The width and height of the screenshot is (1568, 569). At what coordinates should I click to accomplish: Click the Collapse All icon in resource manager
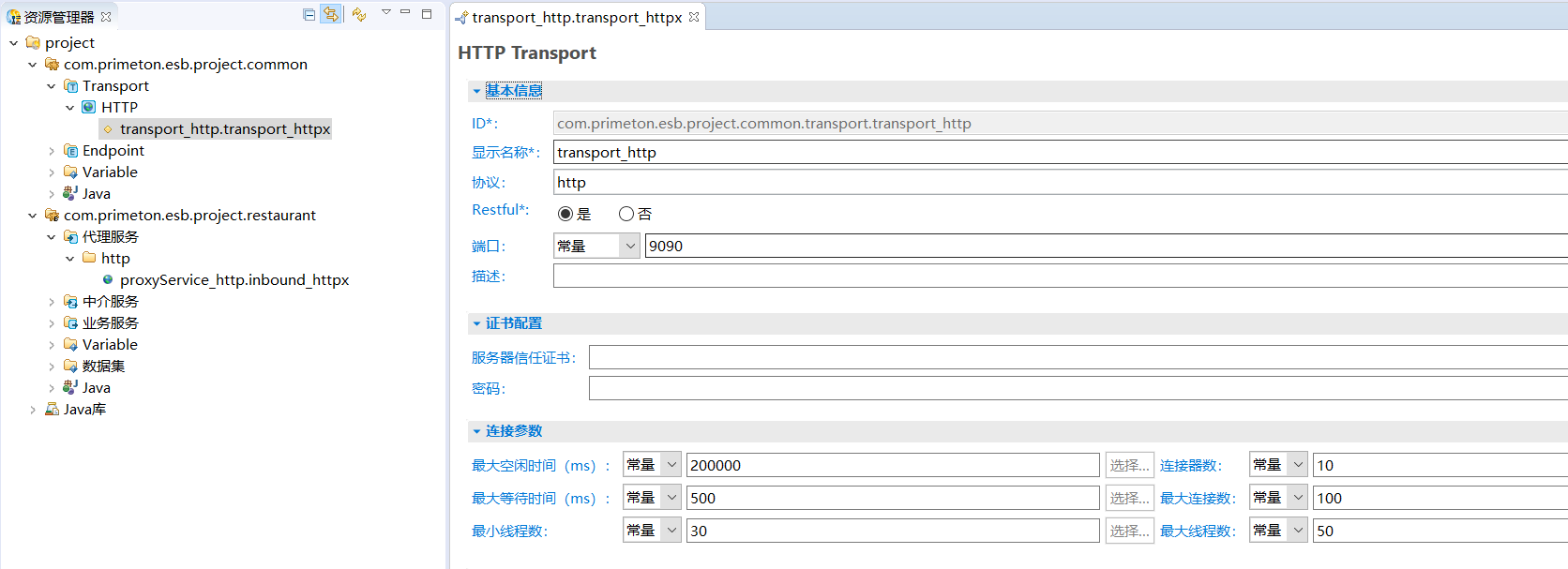[309, 14]
